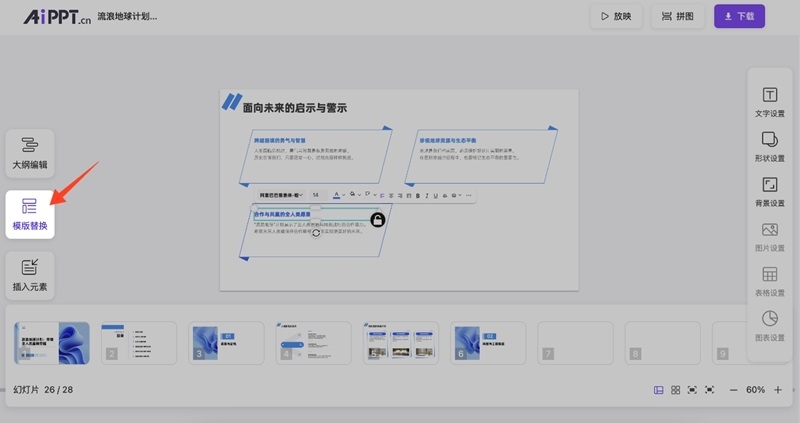Expand the highlight dropdown arrow
The width and height of the screenshot is (800, 423).
pyautogui.click(x=375, y=195)
